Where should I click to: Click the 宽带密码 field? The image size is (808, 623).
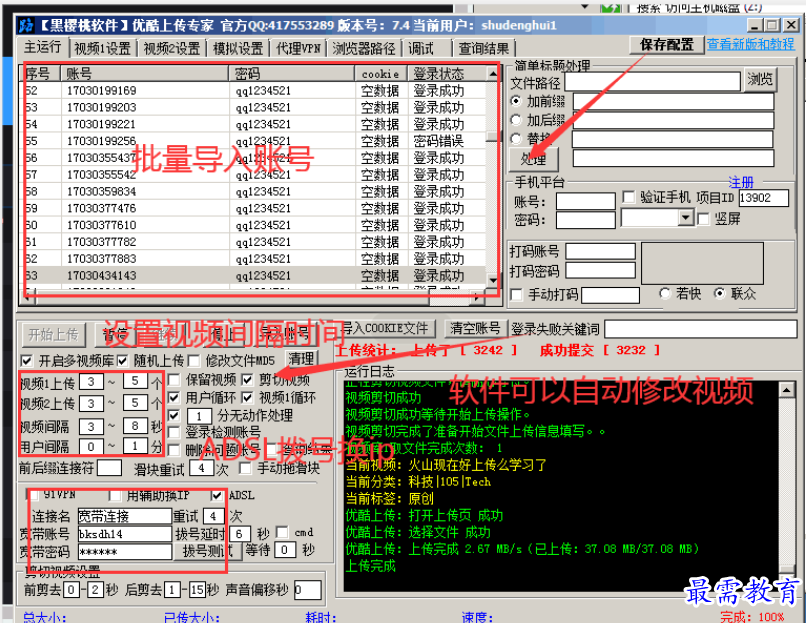[x=124, y=552]
